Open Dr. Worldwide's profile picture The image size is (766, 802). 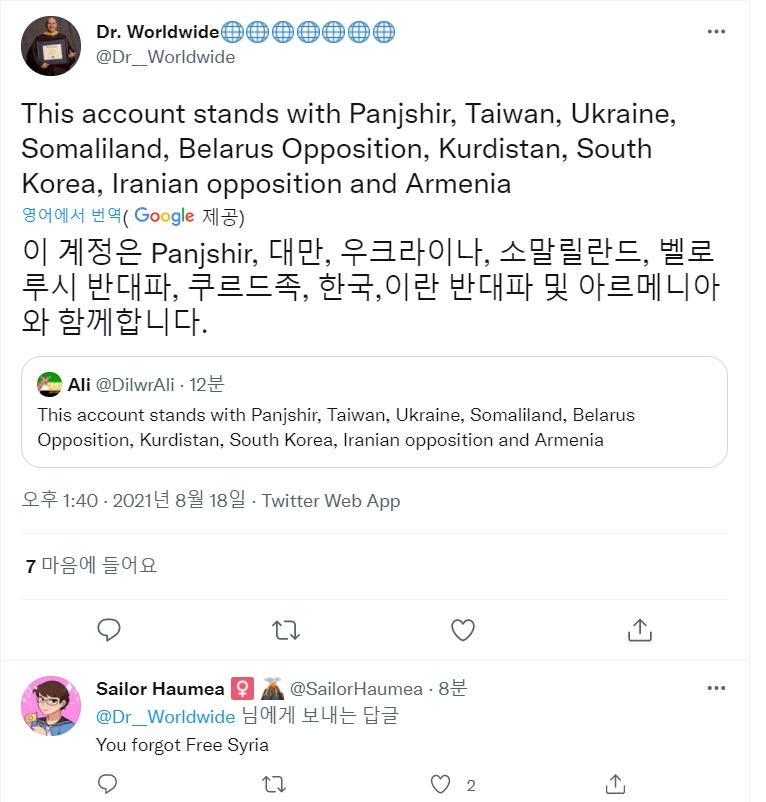(x=51, y=45)
